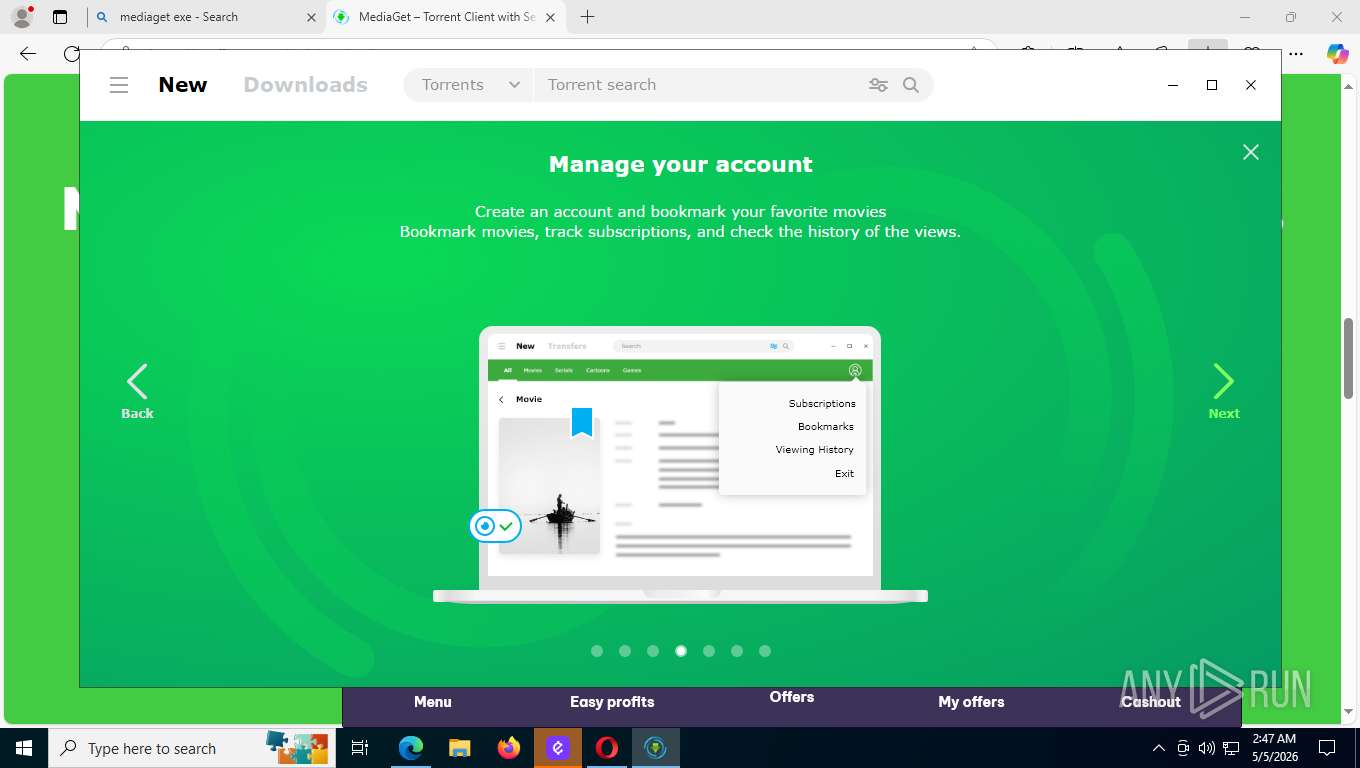The width and height of the screenshot is (1360, 768).
Task: Jump to the fifth onboarding slide dot
Action: click(709, 651)
